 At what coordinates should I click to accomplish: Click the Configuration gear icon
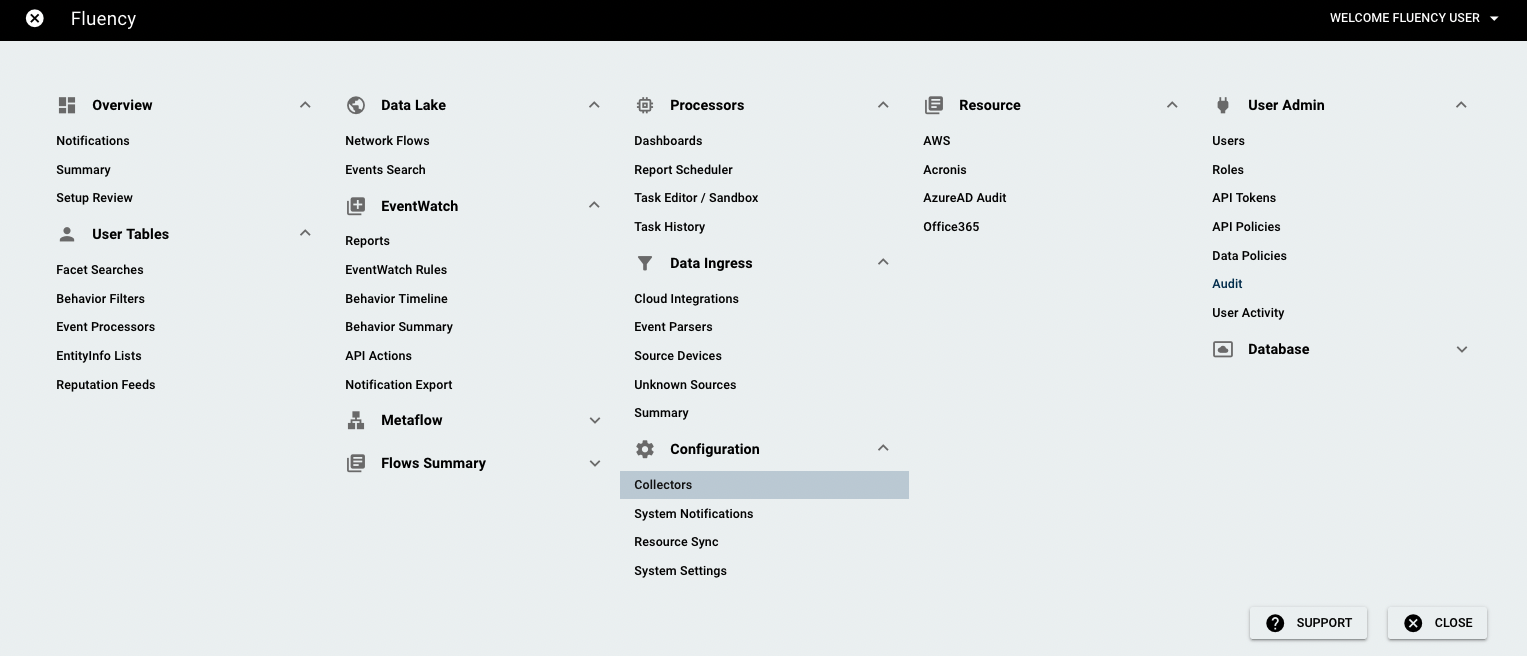(645, 449)
